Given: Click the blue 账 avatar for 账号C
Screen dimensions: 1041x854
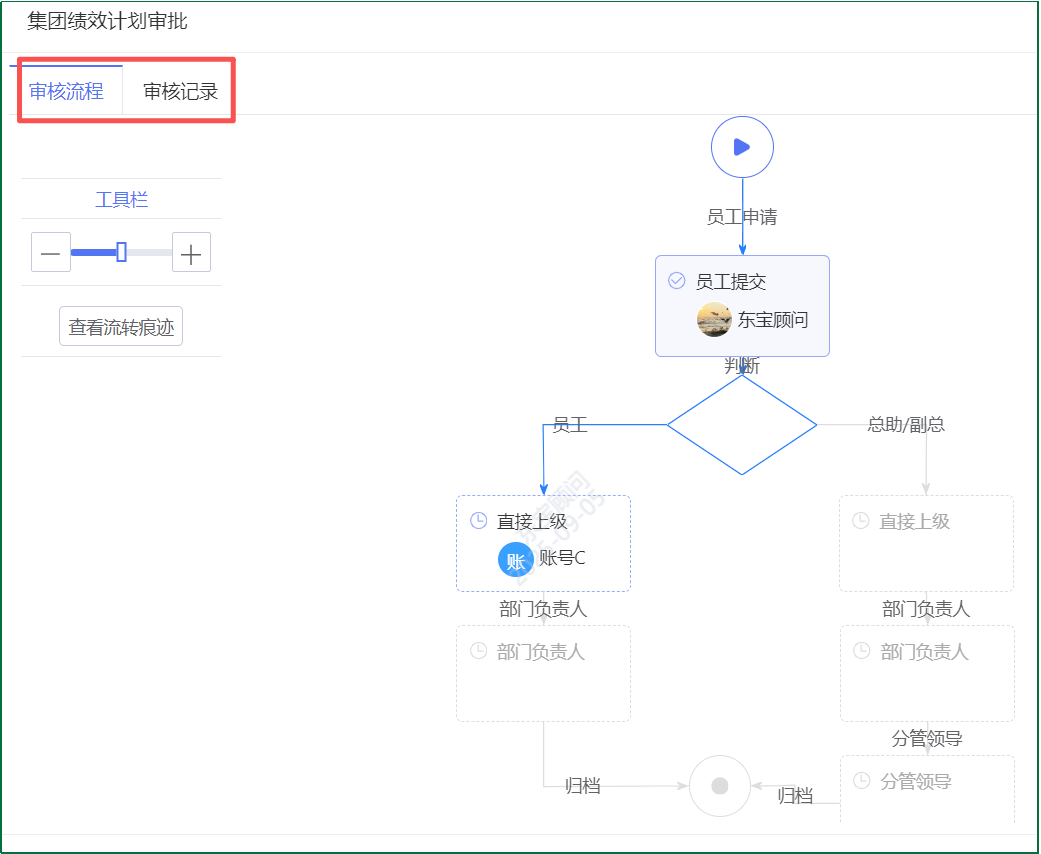Looking at the screenshot, I should 515,559.
